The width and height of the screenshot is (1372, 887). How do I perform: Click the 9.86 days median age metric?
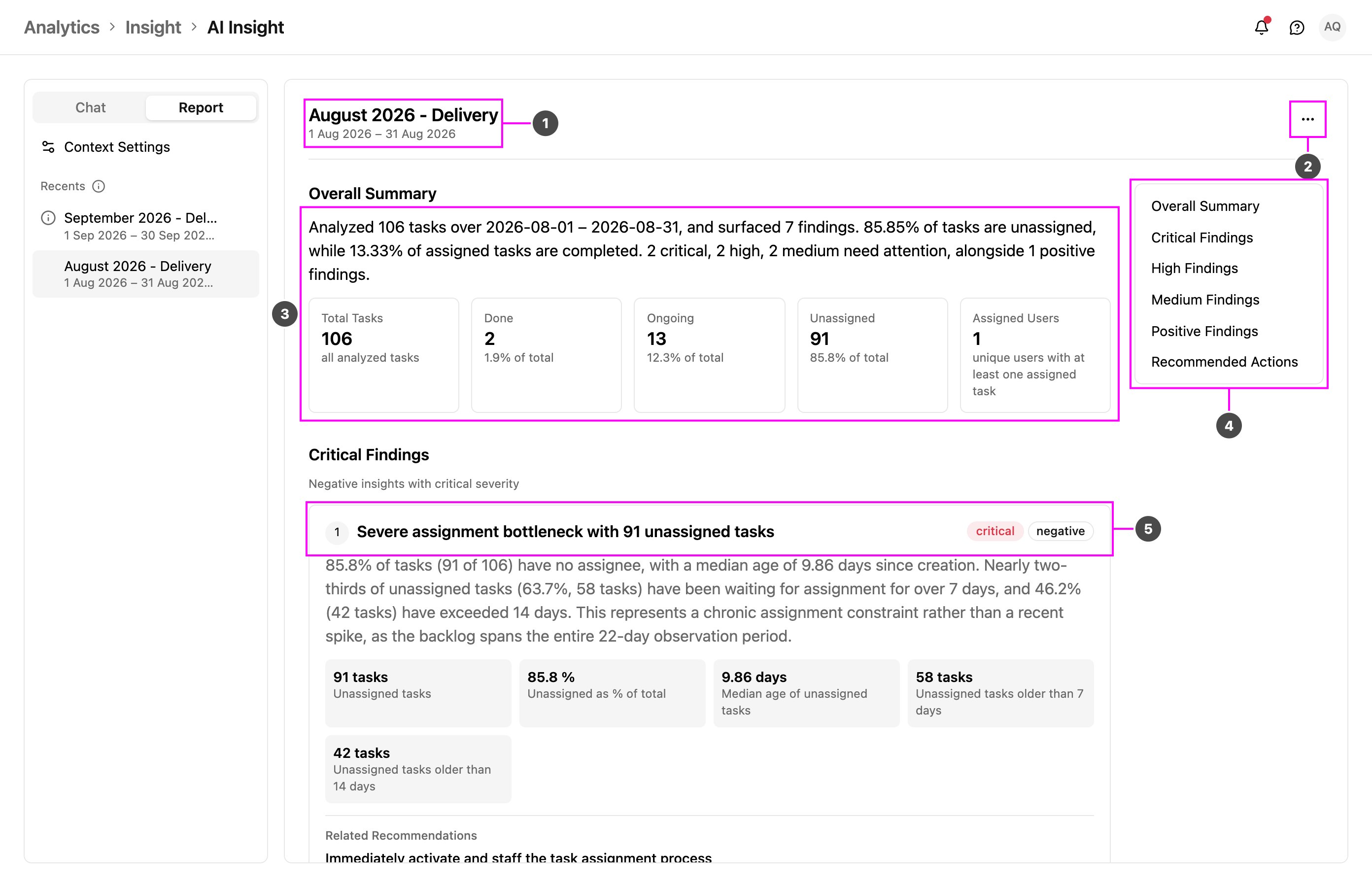click(x=806, y=693)
